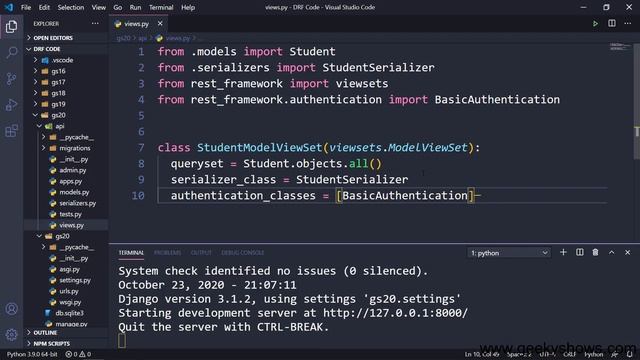Expand the .vscode folder
This screenshot has height=360, width=640.
[x=65, y=60]
